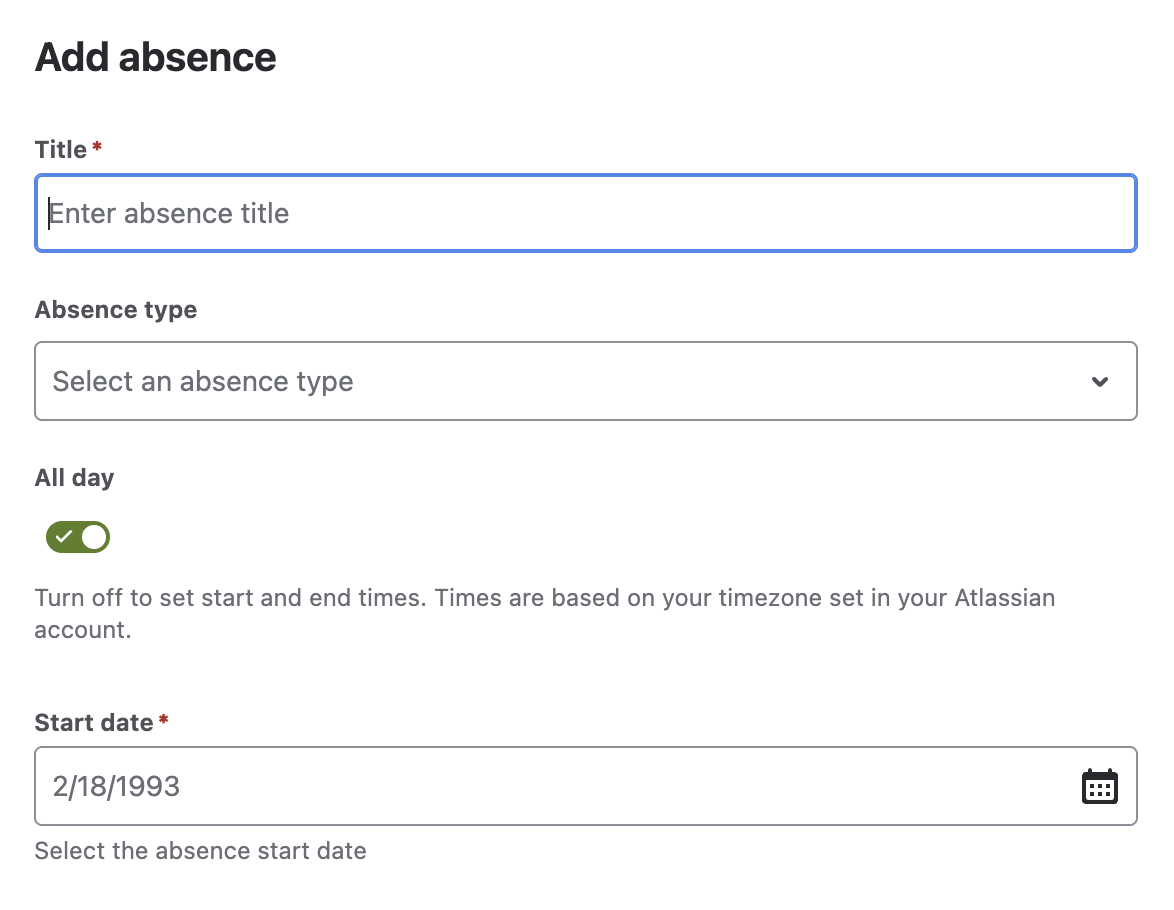Screen dimensions: 1174x910
Task: Click the 'Select the absence start date' hint
Action: point(201,851)
